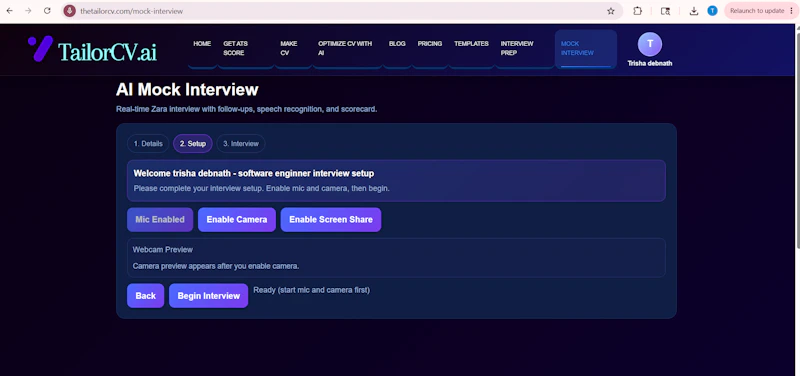
Task: Open the Trisha debnath user avatar
Action: click(x=649, y=44)
